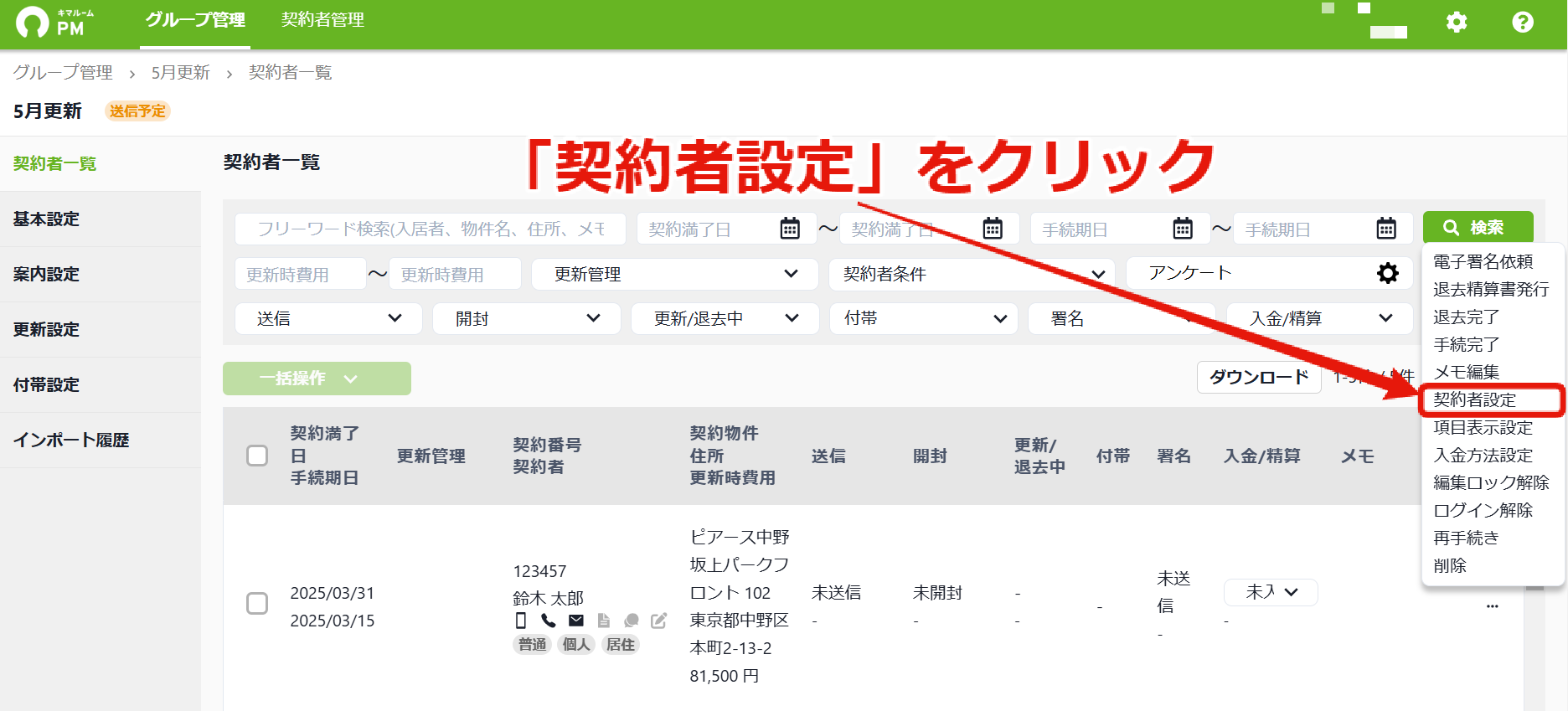The width and height of the screenshot is (1568, 711).
Task: Open calendar for second 手続期日 field
Action: pyautogui.click(x=1386, y=229)
